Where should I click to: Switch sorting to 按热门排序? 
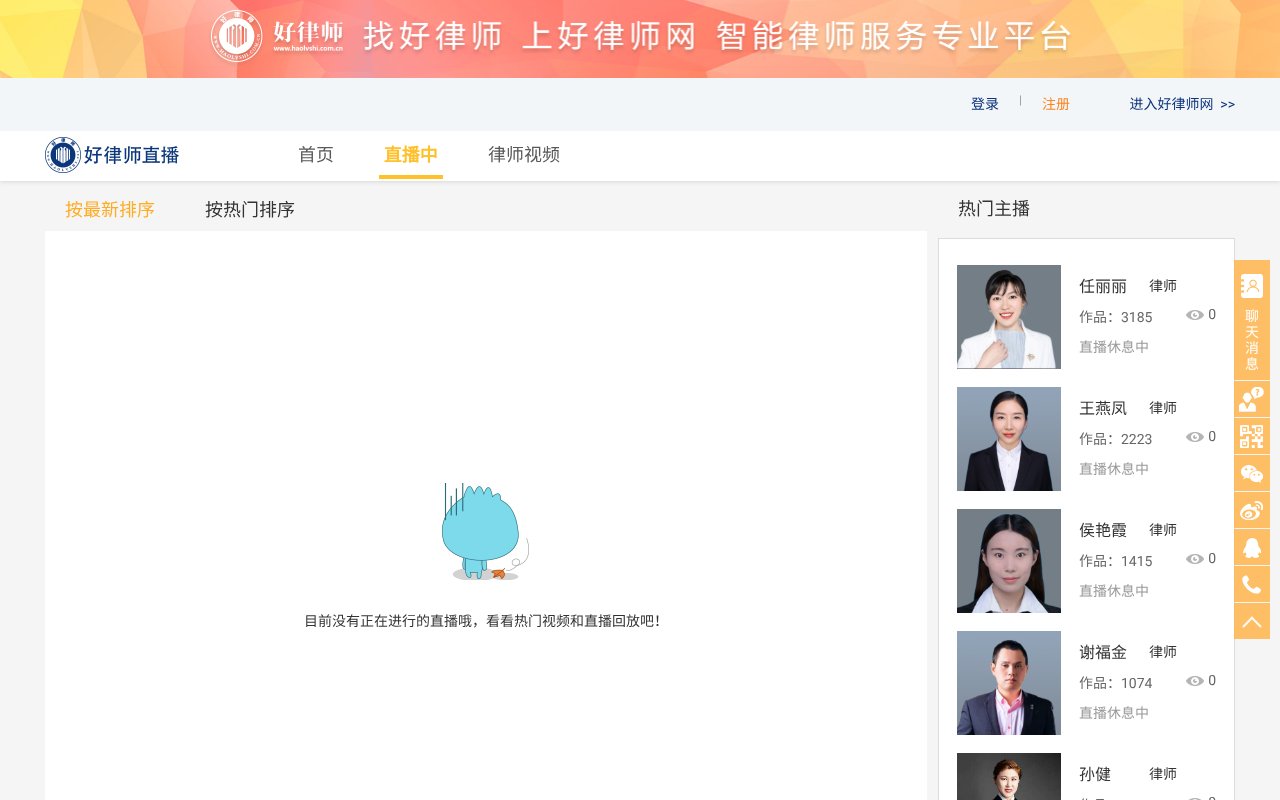click(249, 209)
